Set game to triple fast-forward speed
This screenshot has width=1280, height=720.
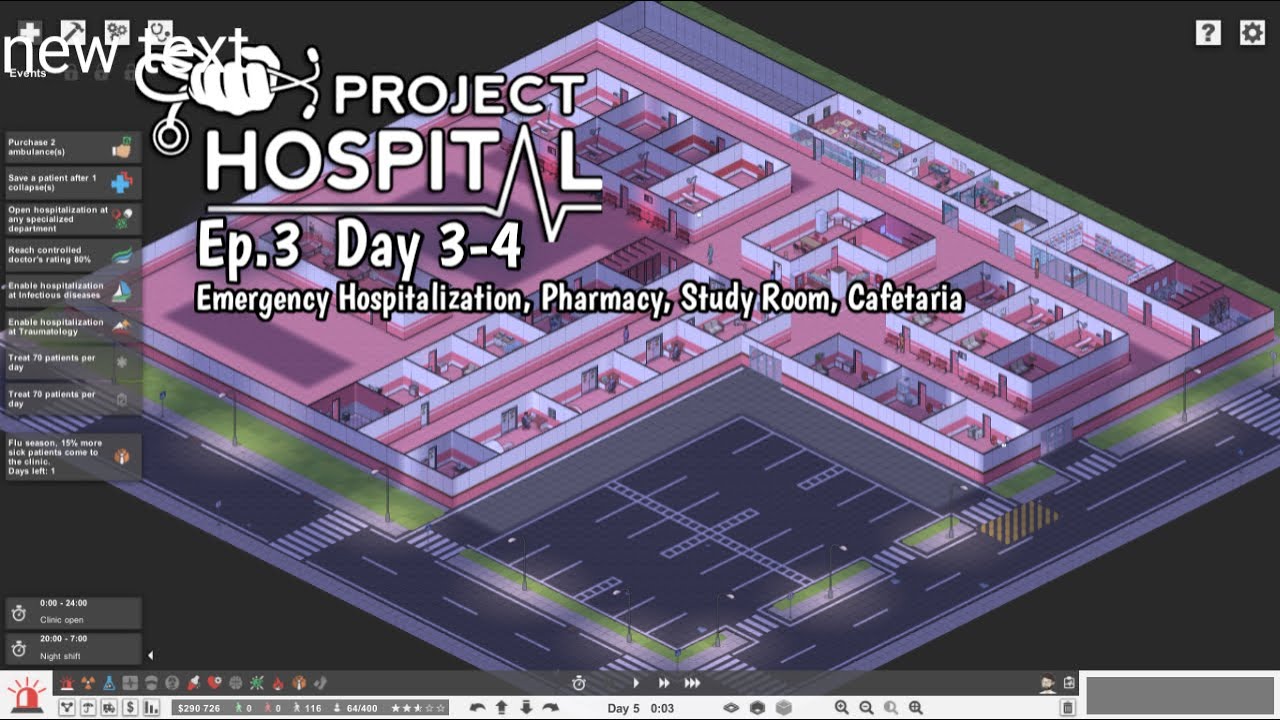[x=692, y=683]
